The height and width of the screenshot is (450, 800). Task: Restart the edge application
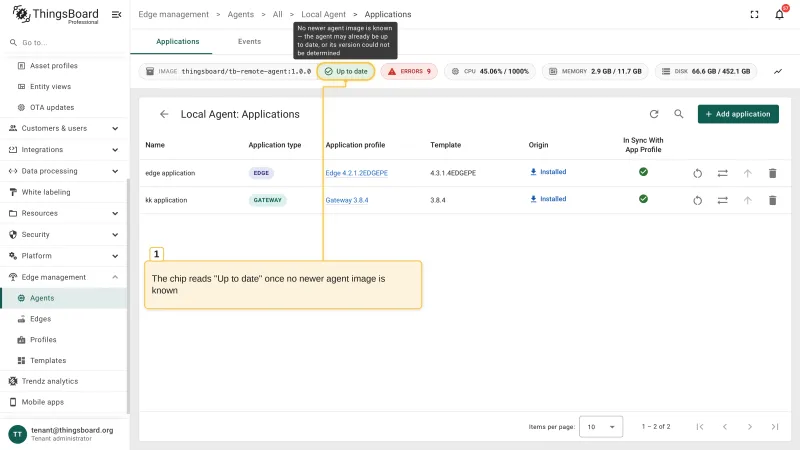pyautogui.click(x=697, y=173)
